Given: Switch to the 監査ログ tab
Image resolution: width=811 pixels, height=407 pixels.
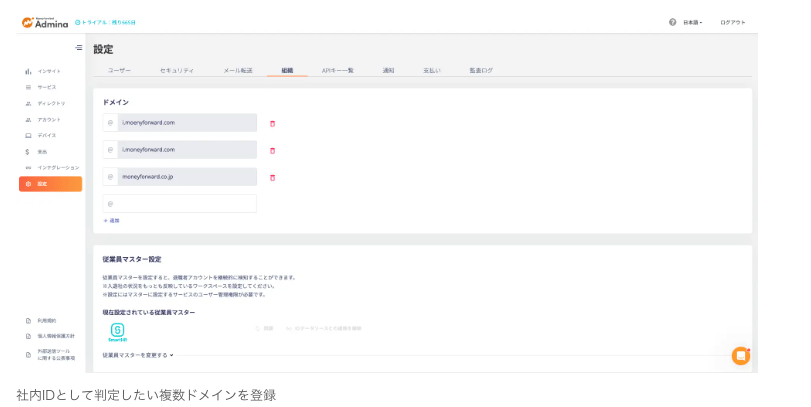Looking at the screenshot, I should point(481,70).
